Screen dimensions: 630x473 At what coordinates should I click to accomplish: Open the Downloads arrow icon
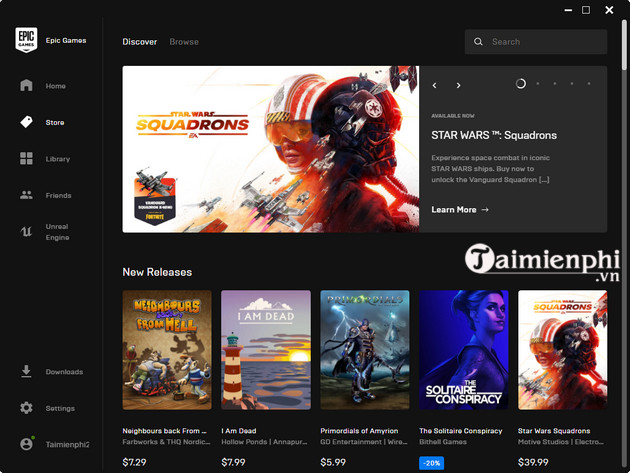pos(26,371)
